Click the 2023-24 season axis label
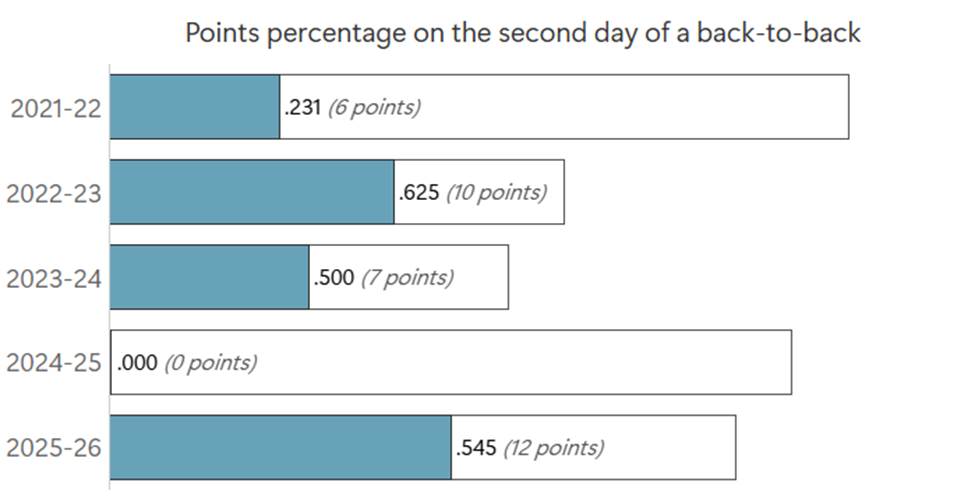The width and height of the screenshot is (975, 490). coord(55,278)
